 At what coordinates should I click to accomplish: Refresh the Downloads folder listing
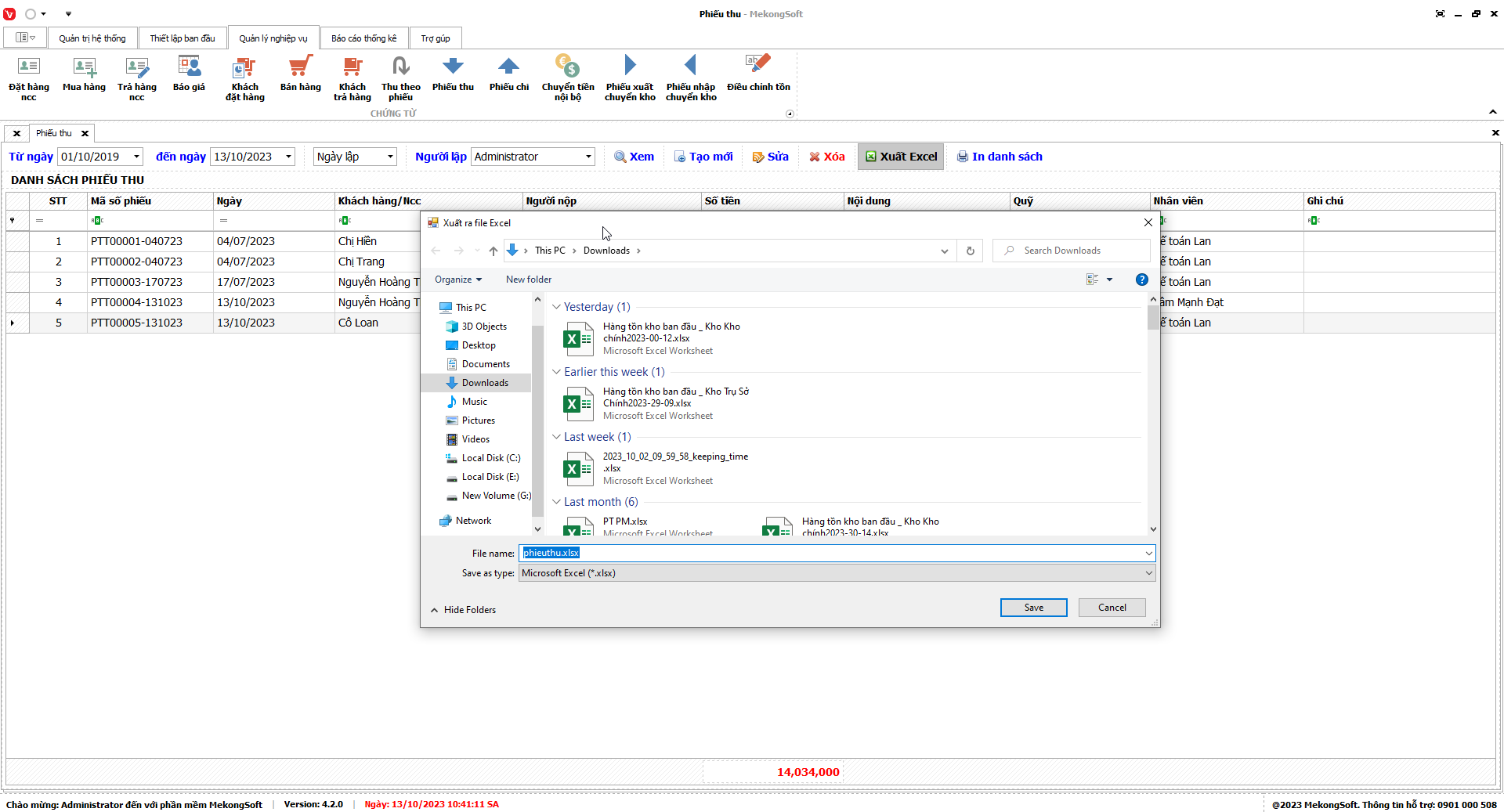coord(970,251)
